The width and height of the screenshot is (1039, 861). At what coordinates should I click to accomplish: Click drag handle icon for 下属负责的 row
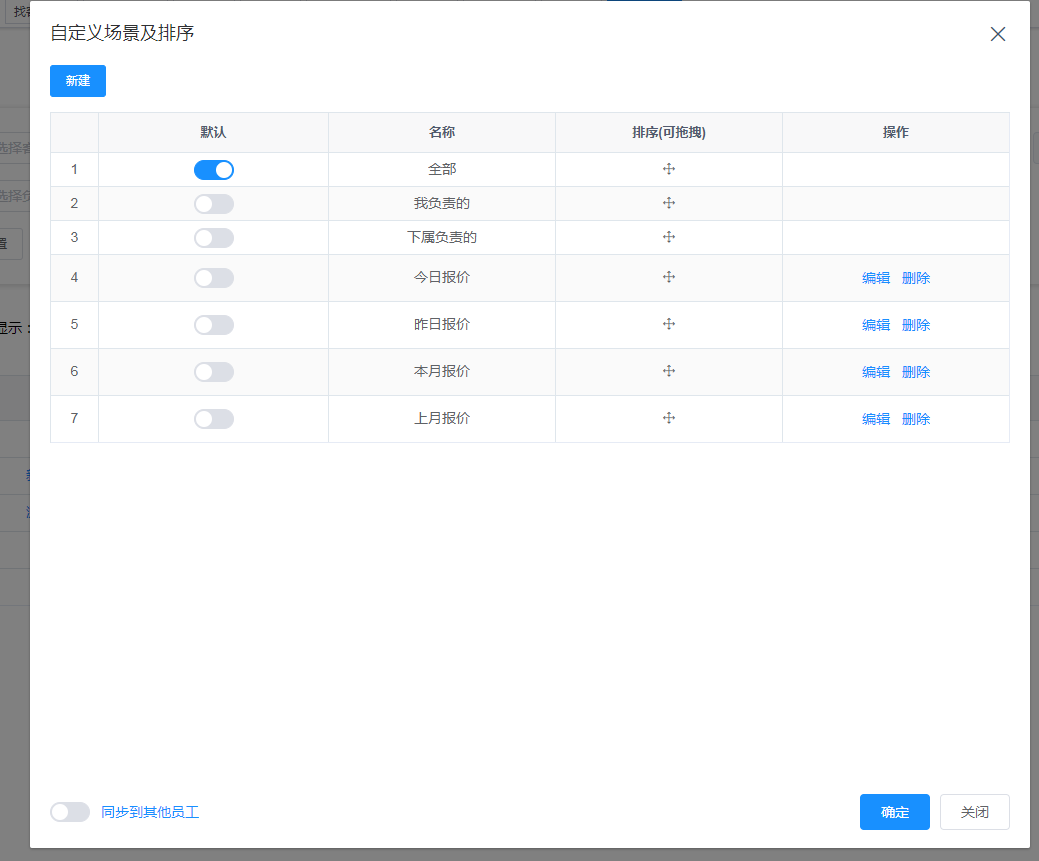click(x=669, y=238)
